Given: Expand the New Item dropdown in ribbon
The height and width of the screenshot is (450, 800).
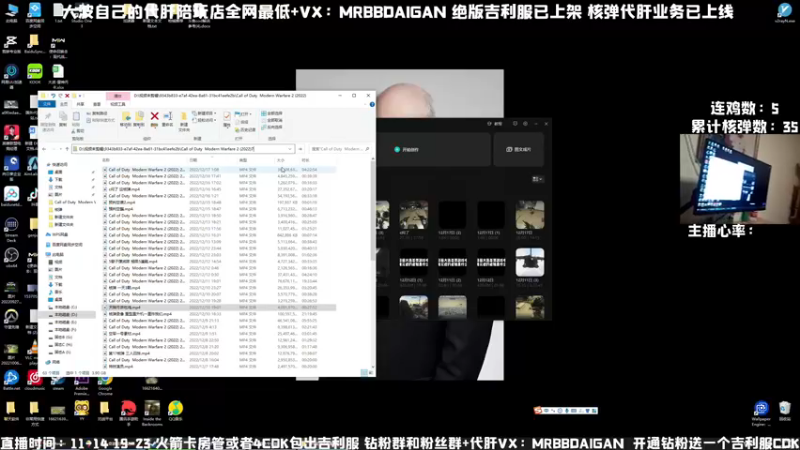Looking at the screenshot, I should point(205,113).
